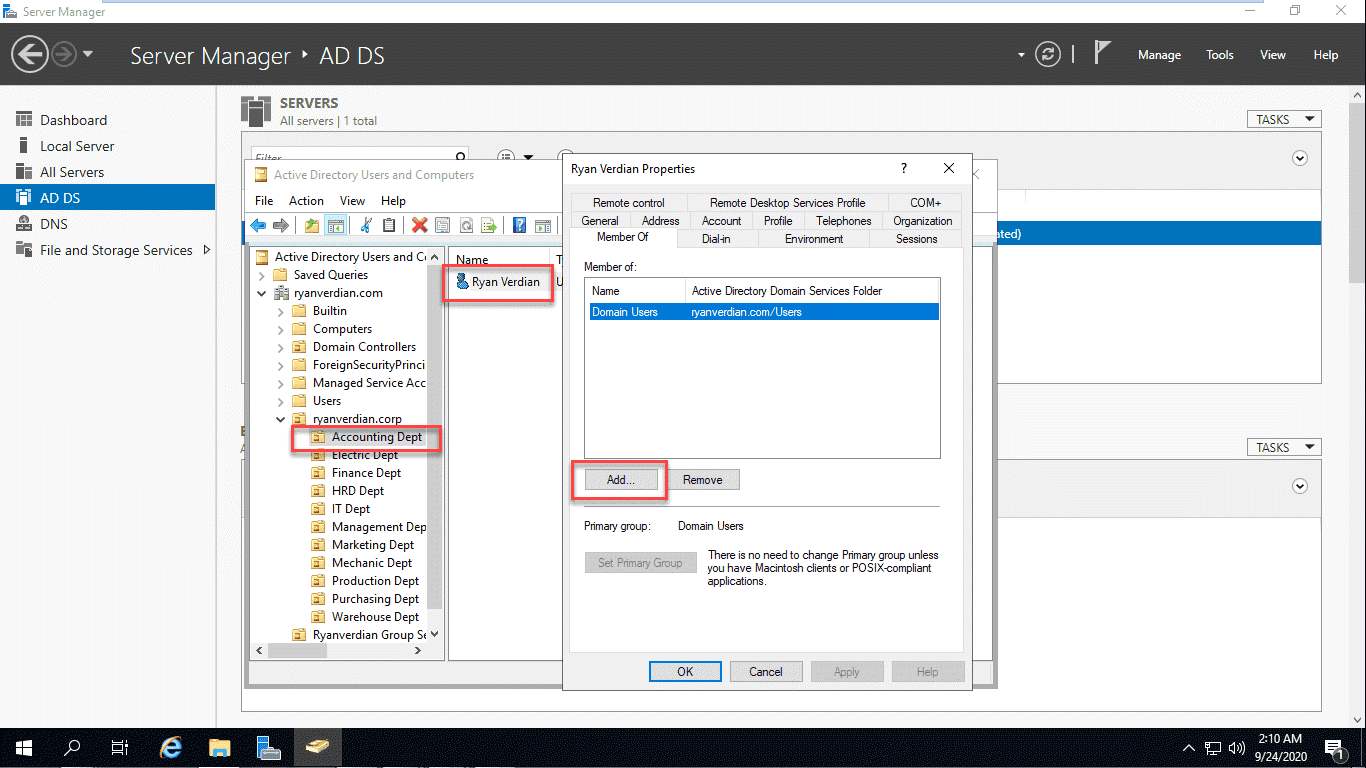The width and height of the screenshot is (1366, 768).
Task: Open the Action Center notification icon
Action: point(1335,747)
